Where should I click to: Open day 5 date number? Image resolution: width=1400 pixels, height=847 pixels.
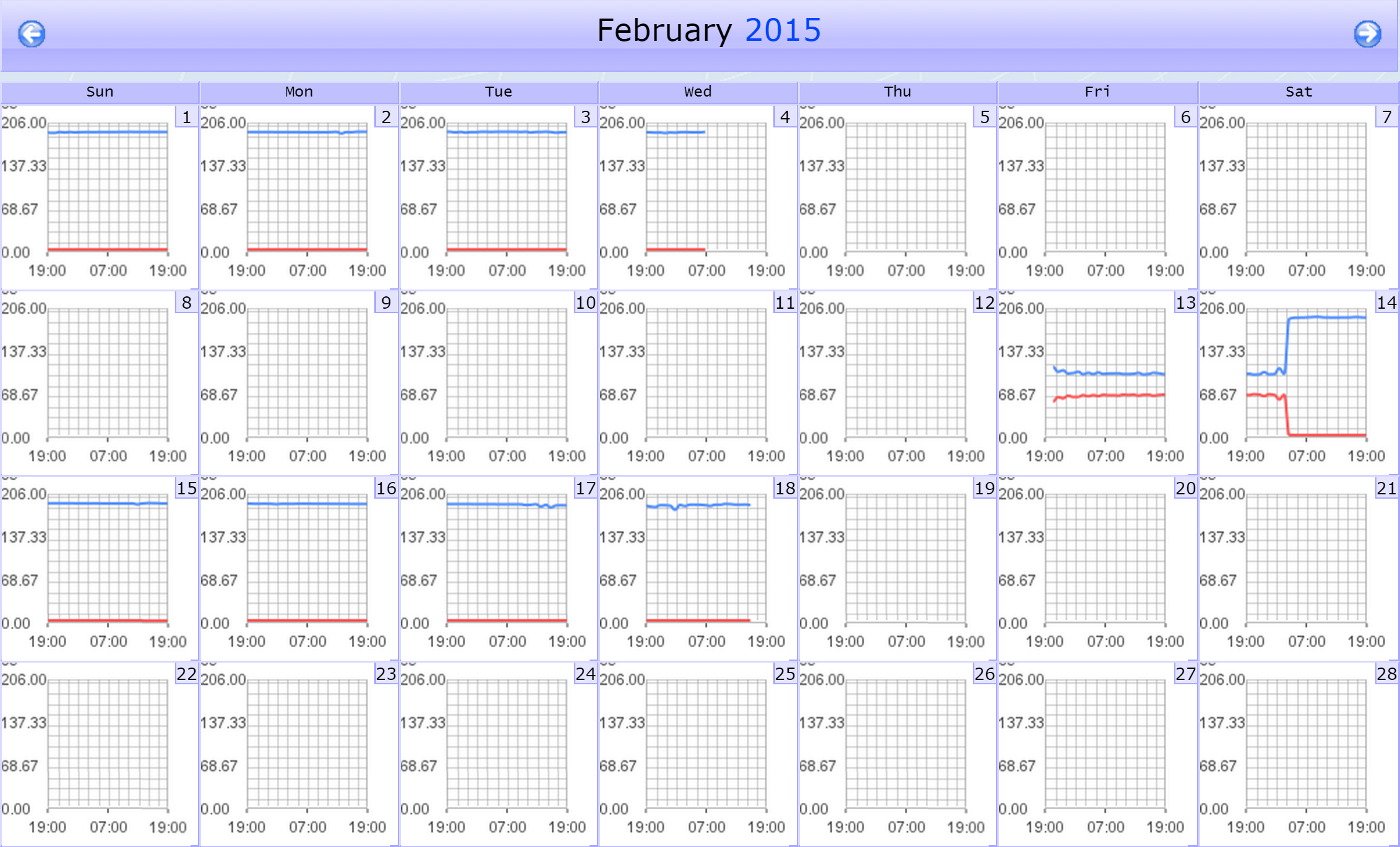(x=985, y=117)
